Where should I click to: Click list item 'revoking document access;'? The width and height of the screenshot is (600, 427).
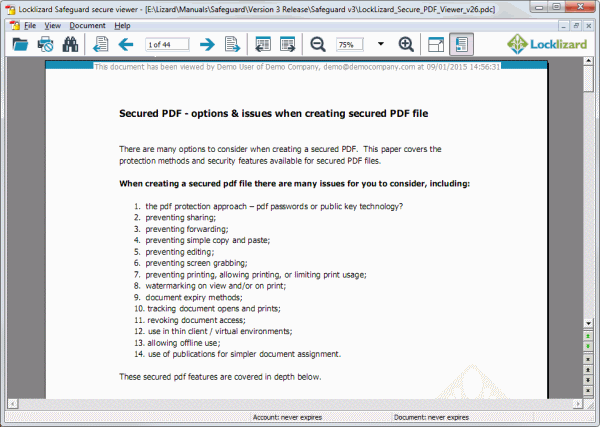[196, 320]
